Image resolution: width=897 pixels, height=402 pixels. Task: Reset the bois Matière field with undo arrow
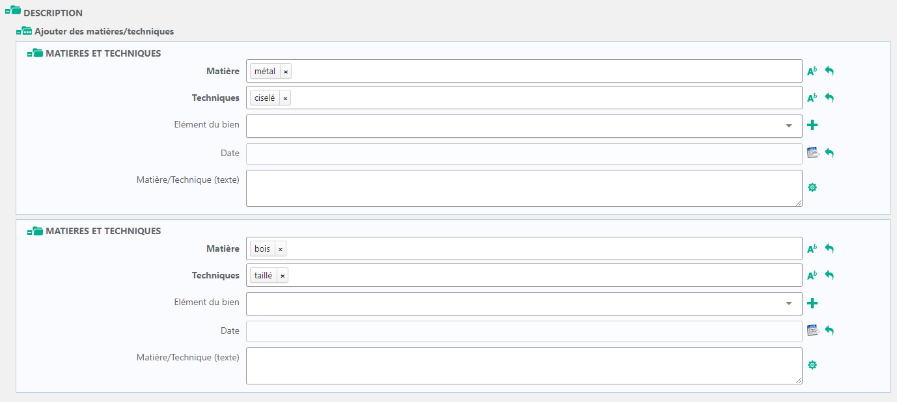(x=829, y=249)
